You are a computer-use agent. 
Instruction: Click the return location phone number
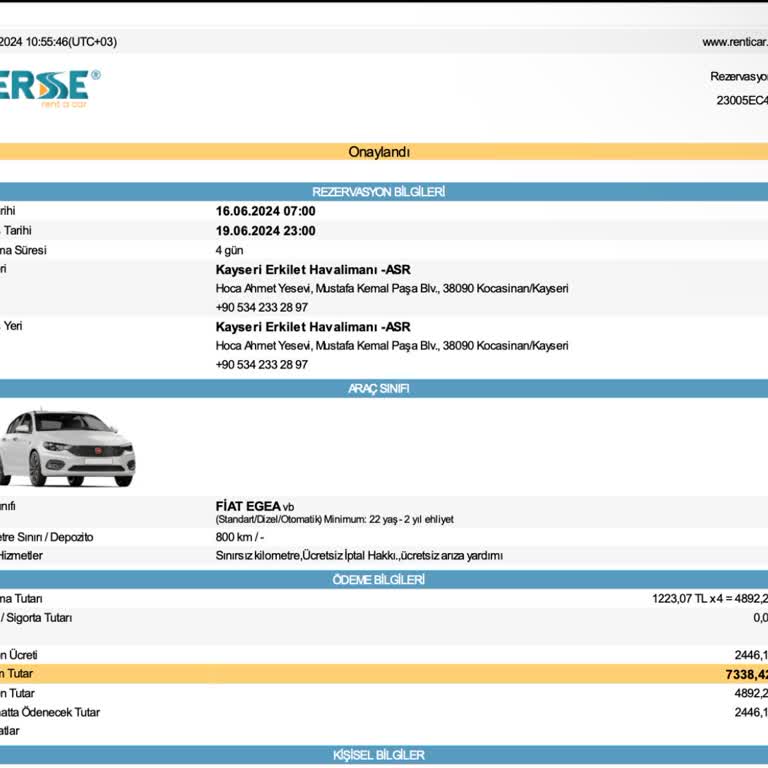(x=262, y=365)
